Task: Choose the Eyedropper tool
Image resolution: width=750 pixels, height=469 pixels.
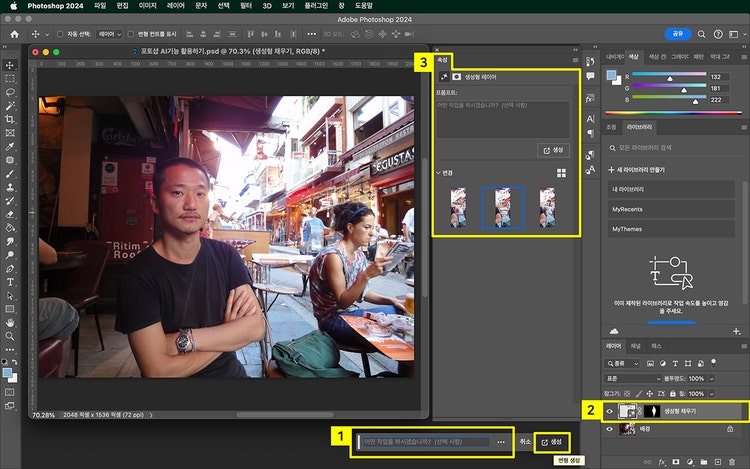Action: (10, 146)
